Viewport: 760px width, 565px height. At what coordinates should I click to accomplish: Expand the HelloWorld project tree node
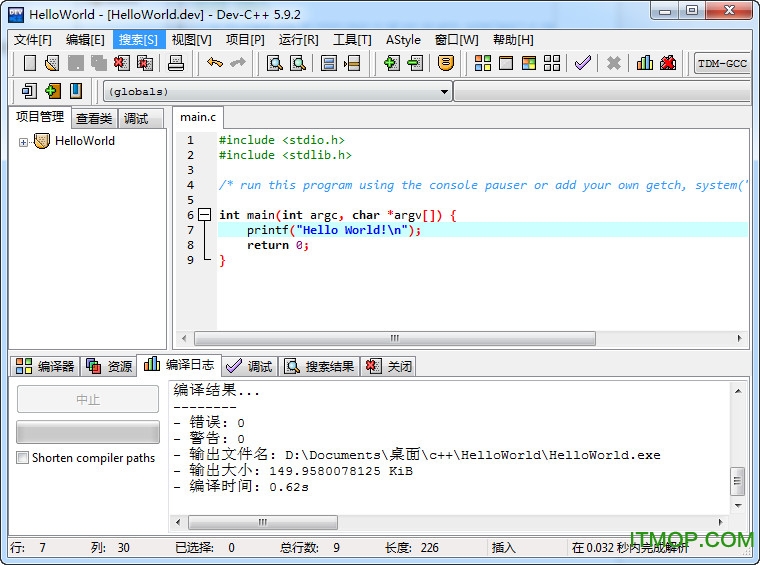[23, 142]
